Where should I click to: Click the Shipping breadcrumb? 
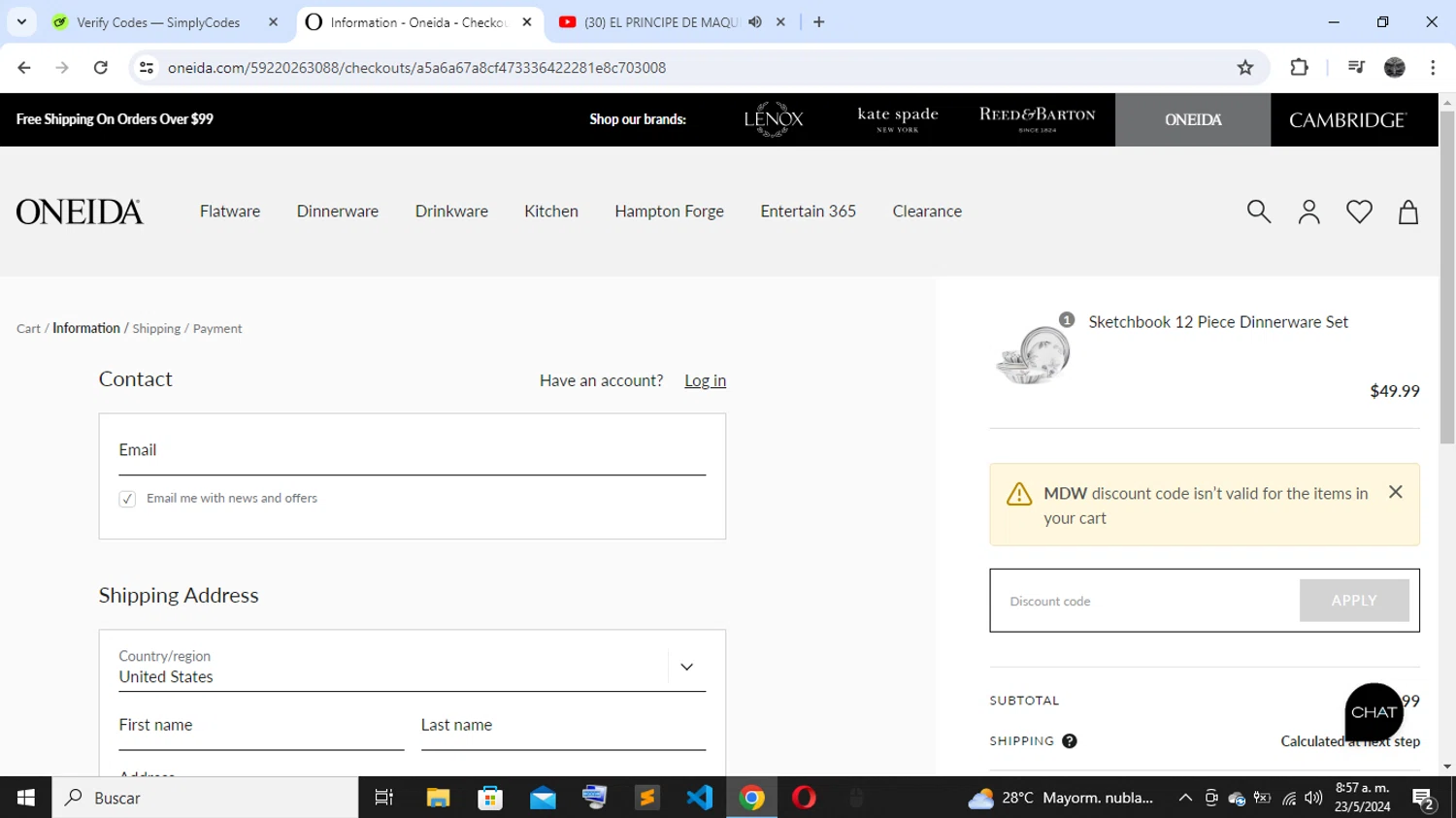click(156, 329)
